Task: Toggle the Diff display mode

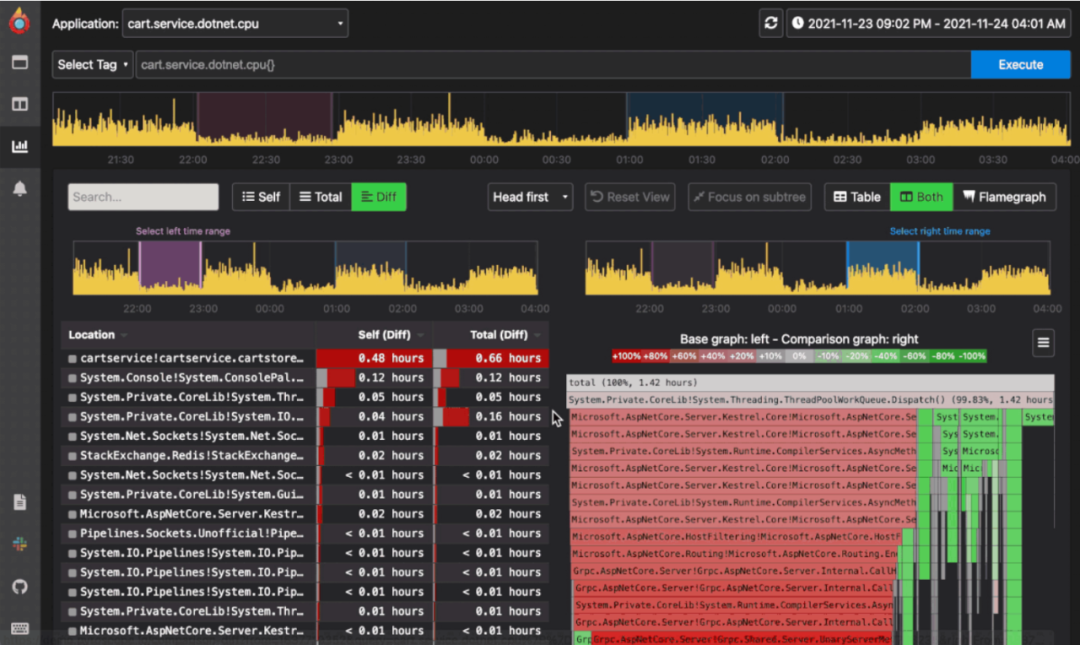Action: coord(379,196)
